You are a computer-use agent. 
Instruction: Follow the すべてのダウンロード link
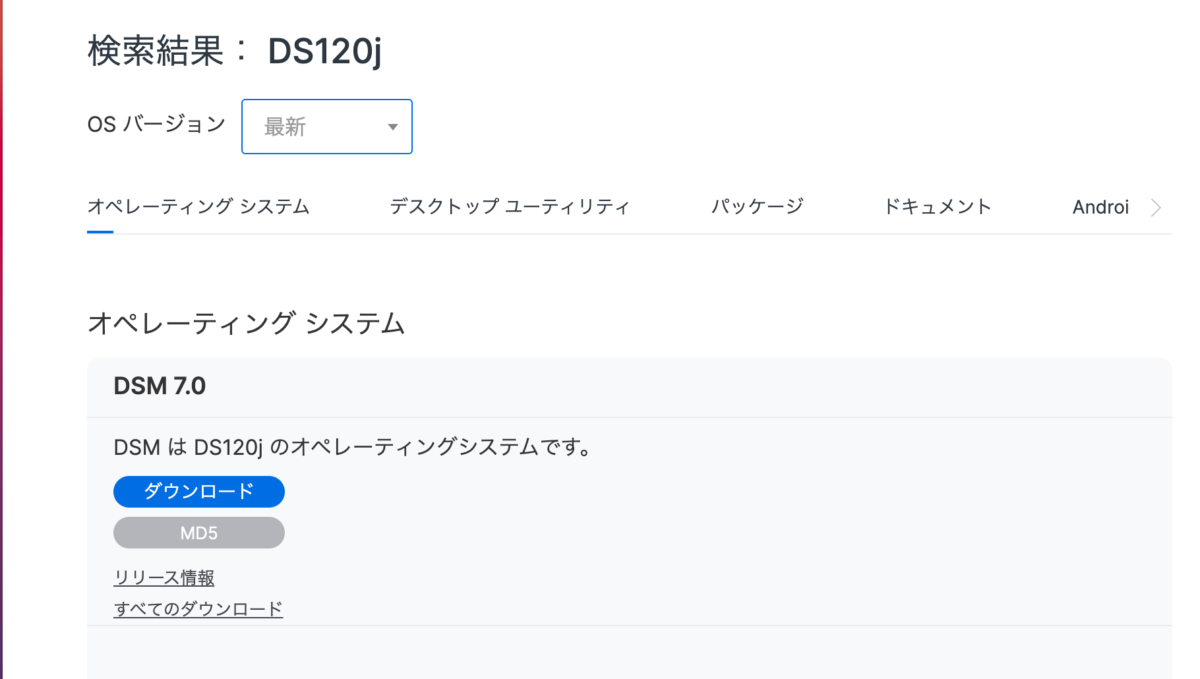(x=198, y=609)
